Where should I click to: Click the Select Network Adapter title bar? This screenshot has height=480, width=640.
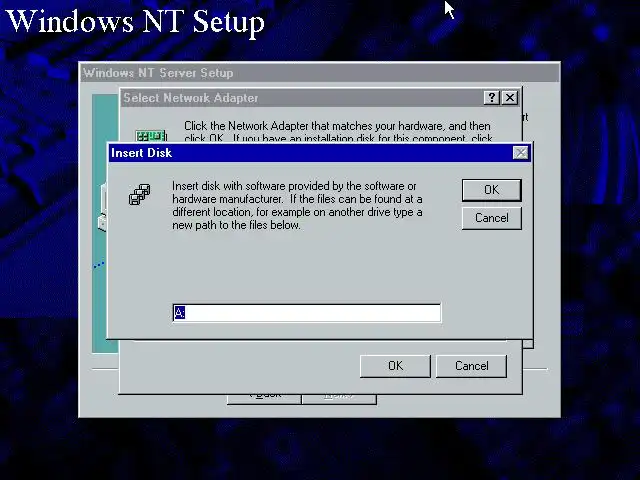pos(302,98)
